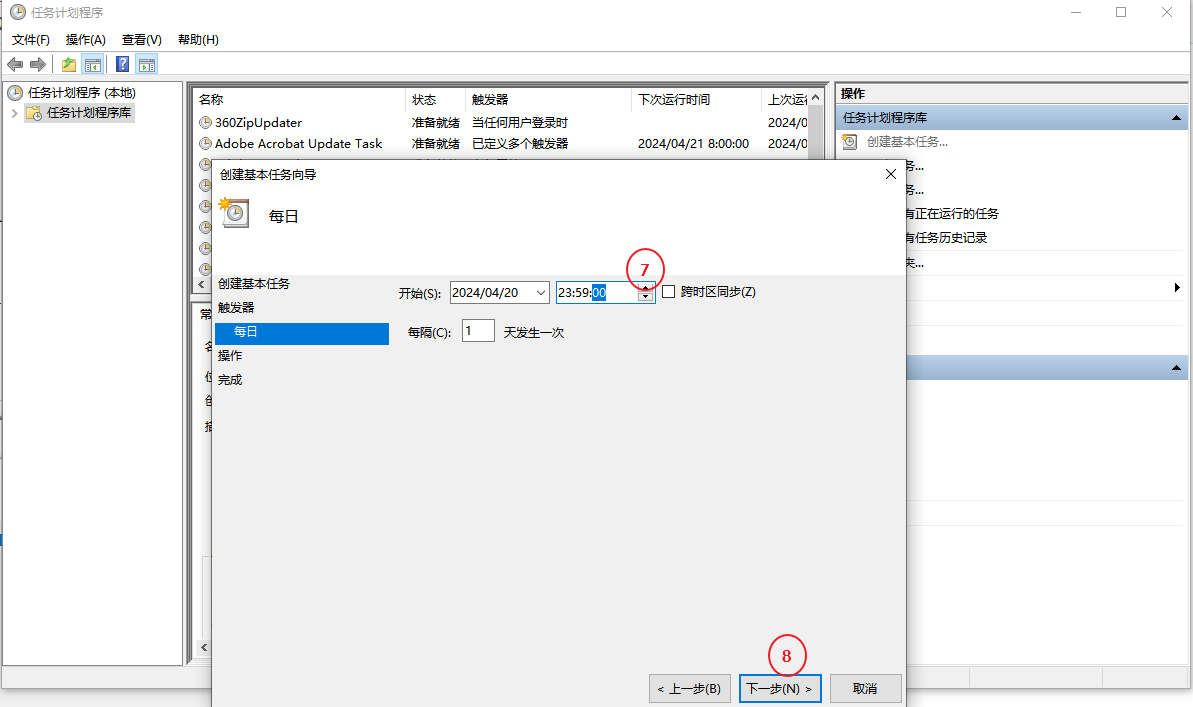Screen dimensions: 1193x707
Task: Click the '2024/04/21 8:00:00' next run cell
Action: pyautogui.click(x=693, y=144)
